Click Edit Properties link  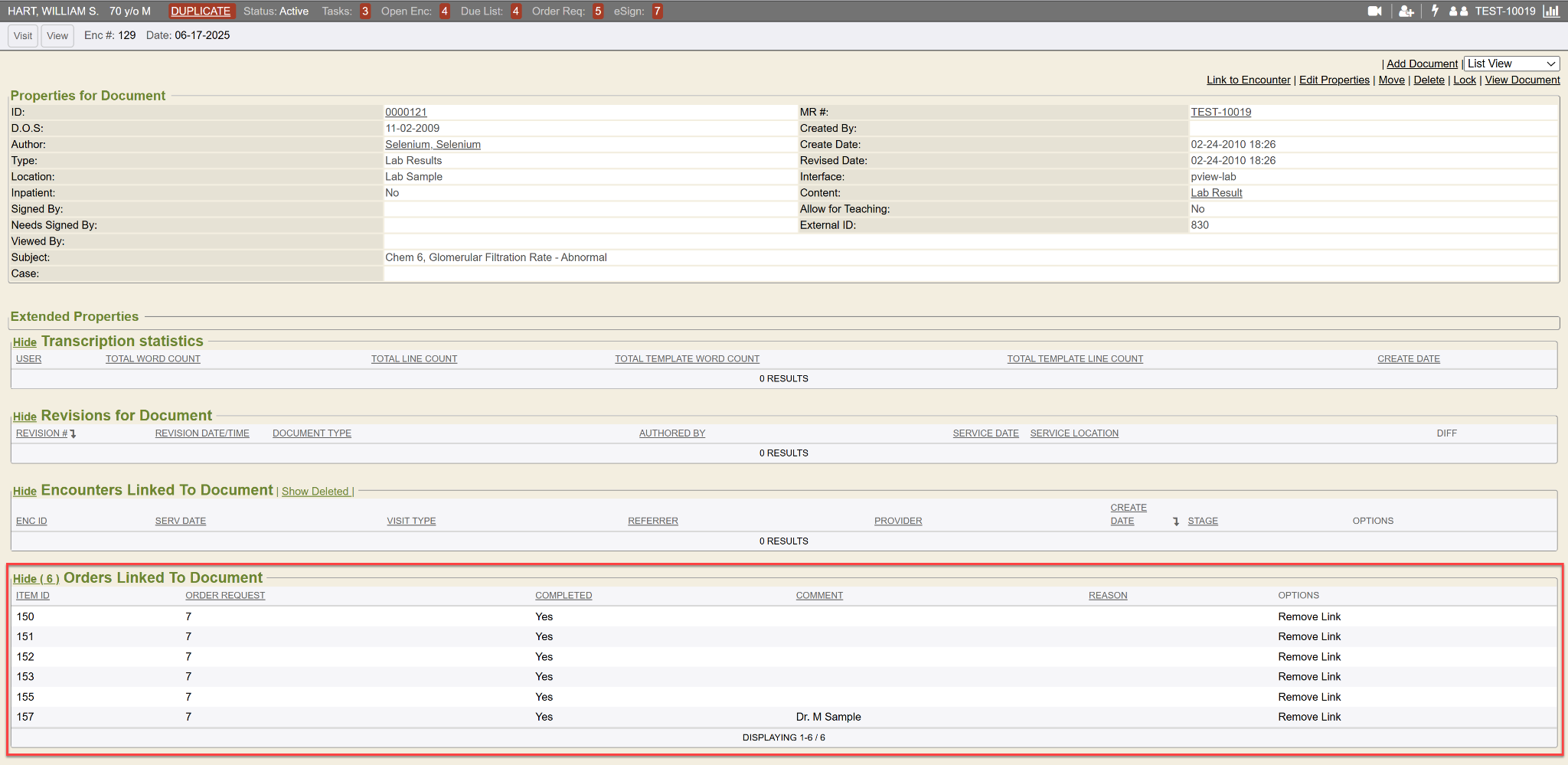click(1334, 80)
